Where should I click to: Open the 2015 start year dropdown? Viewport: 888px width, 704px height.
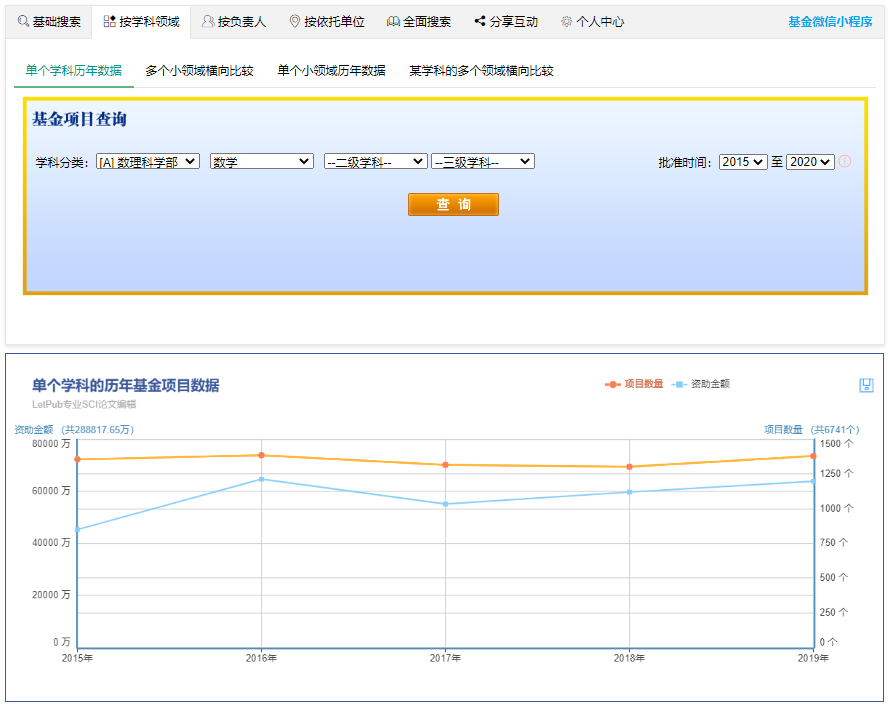[x=741, y=161]
